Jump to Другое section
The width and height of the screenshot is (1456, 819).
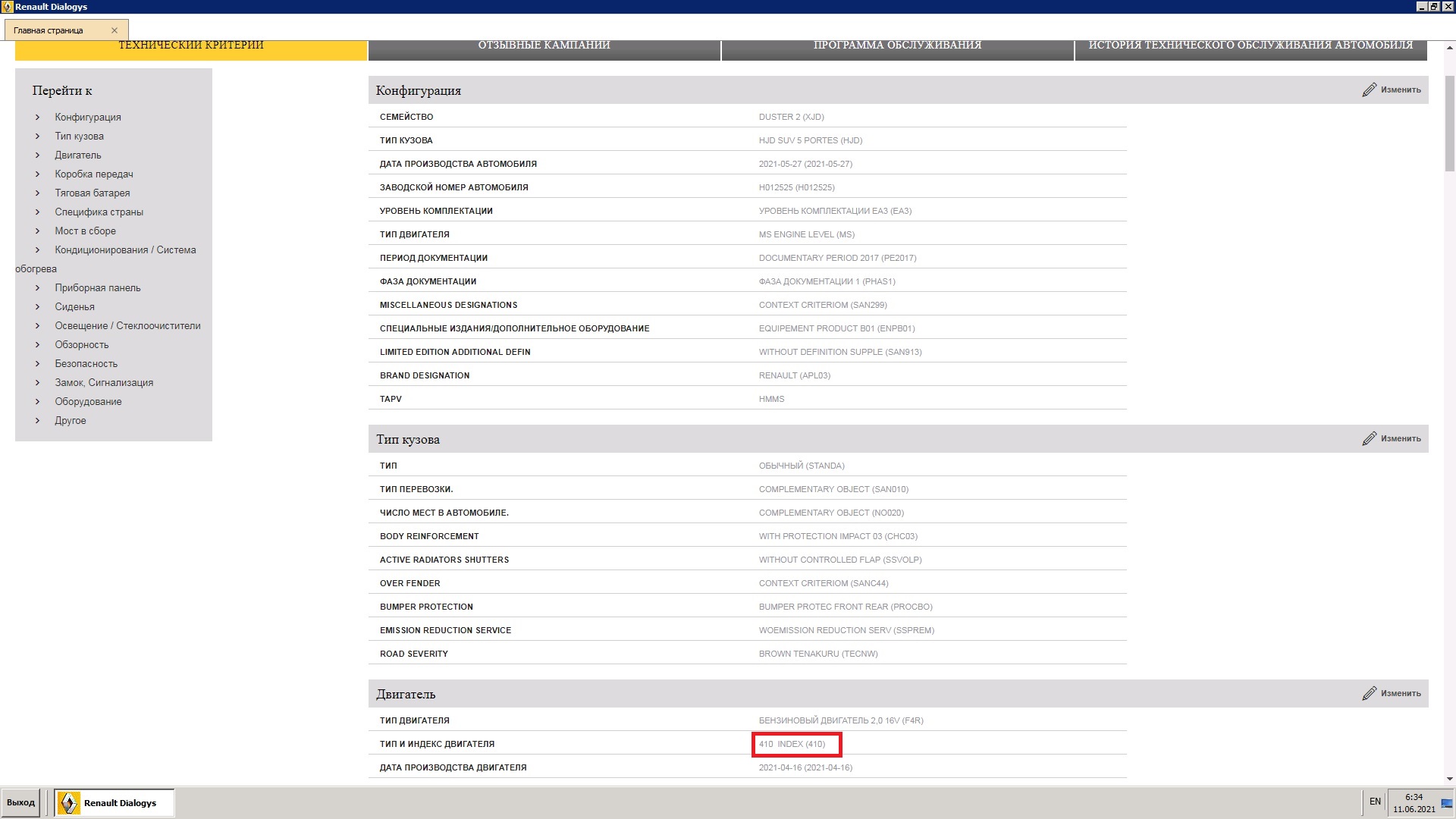coord(70,420)
